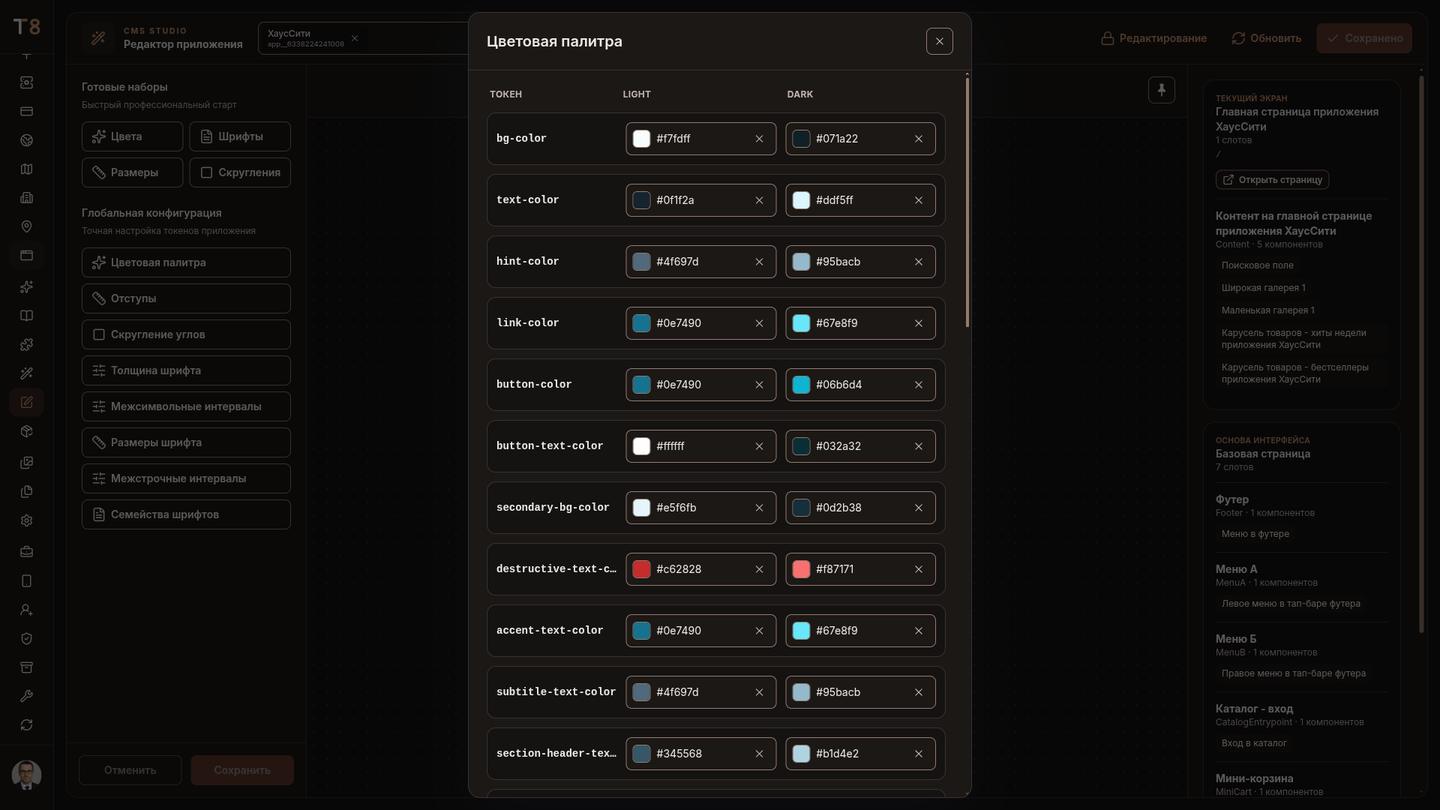Clear the dark text-color value
Screen dimensions: 1440x810
coord(918,200)
